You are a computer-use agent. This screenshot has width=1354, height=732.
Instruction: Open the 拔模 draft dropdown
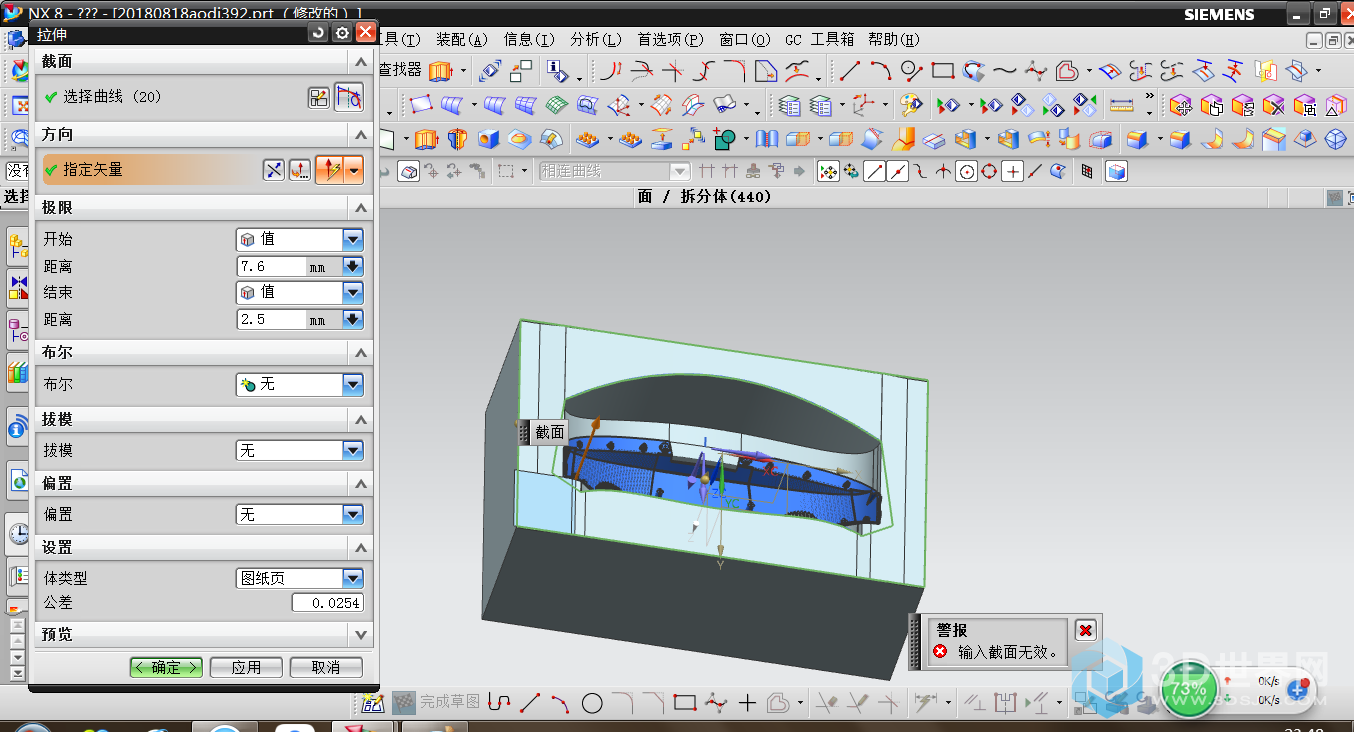[x=352, y=451]
